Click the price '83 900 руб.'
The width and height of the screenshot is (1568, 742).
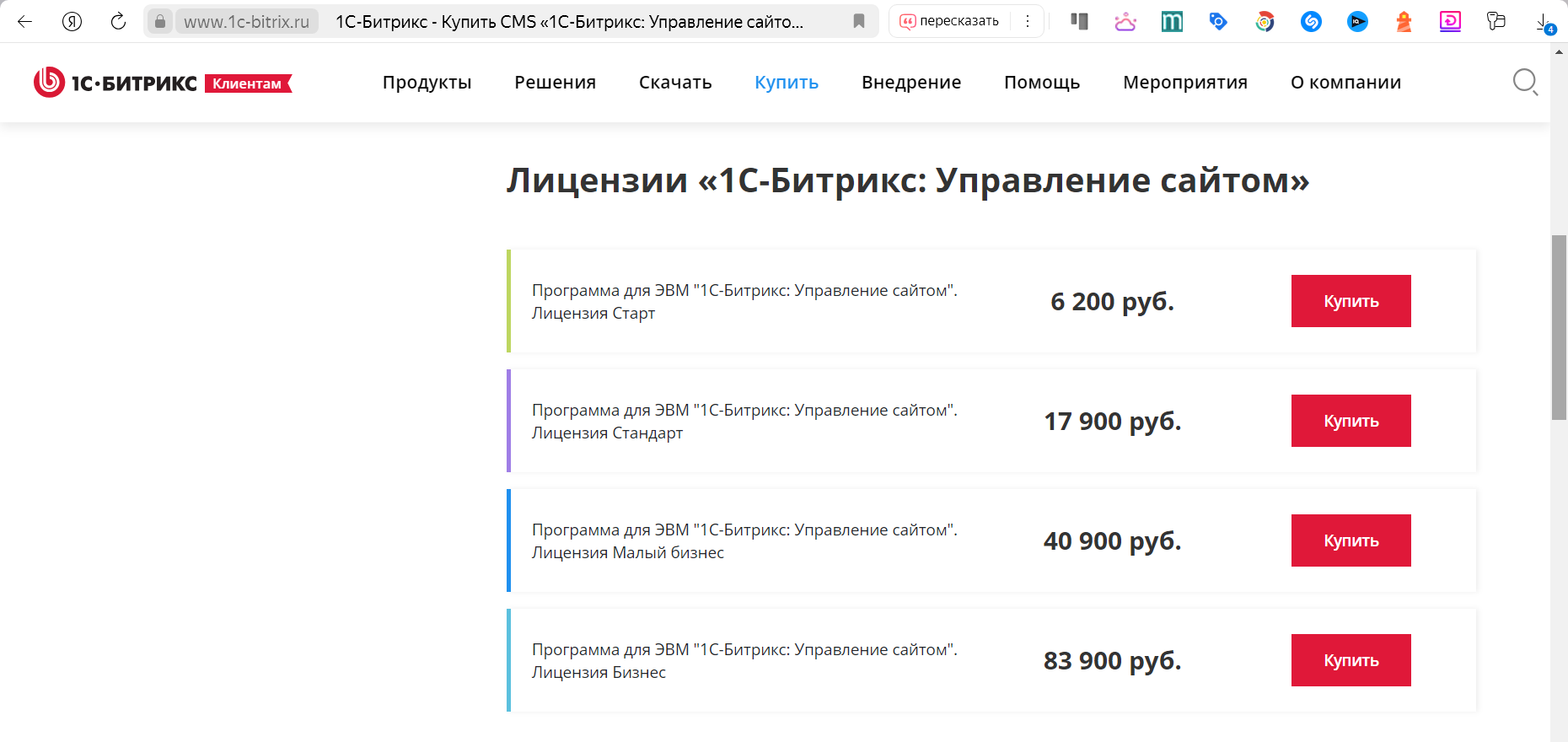pyautogui.click(x=1112, y=661)
